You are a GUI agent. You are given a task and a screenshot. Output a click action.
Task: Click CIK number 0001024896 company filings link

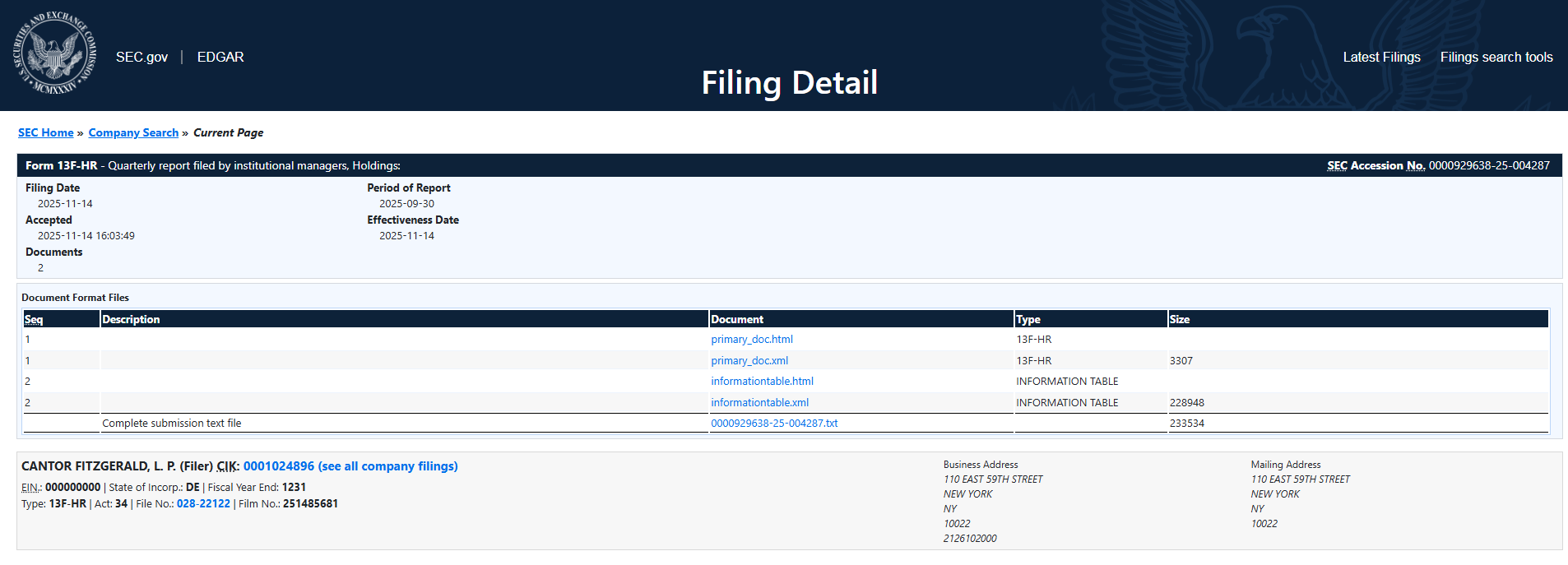coord(350,466)
